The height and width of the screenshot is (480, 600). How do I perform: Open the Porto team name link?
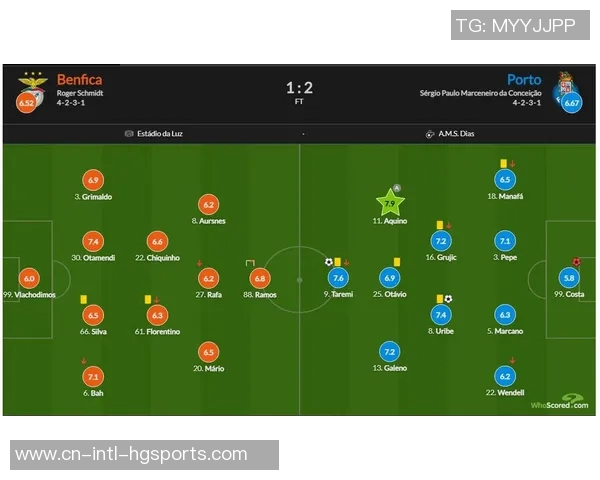524,79
